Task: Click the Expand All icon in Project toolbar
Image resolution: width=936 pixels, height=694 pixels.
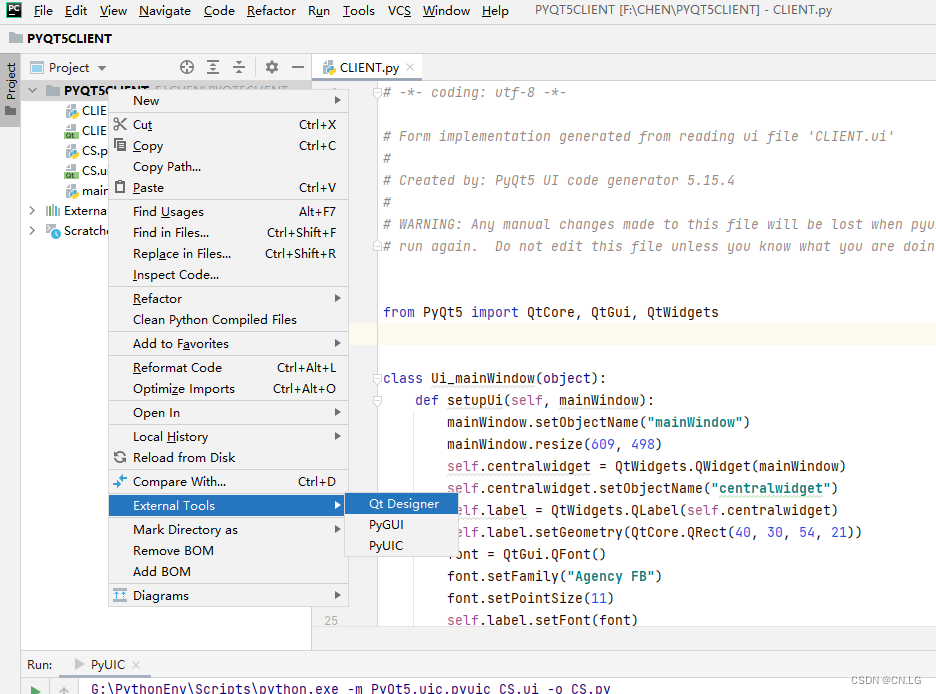Action: click(x=213, y=67)
